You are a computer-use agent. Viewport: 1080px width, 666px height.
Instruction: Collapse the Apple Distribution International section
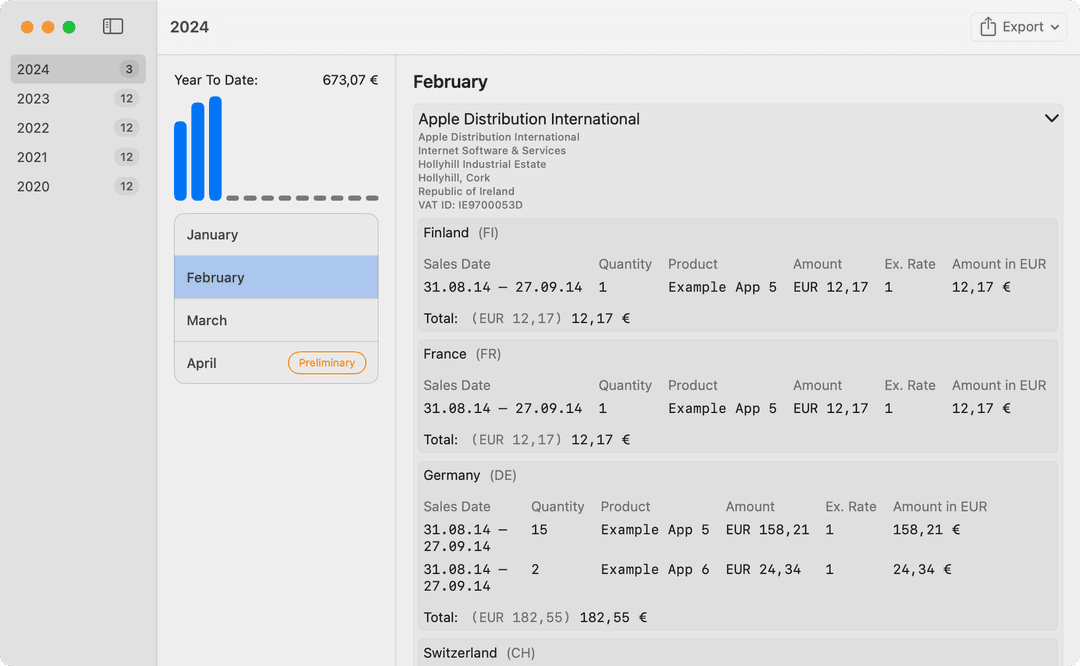tap(1051, 118)
